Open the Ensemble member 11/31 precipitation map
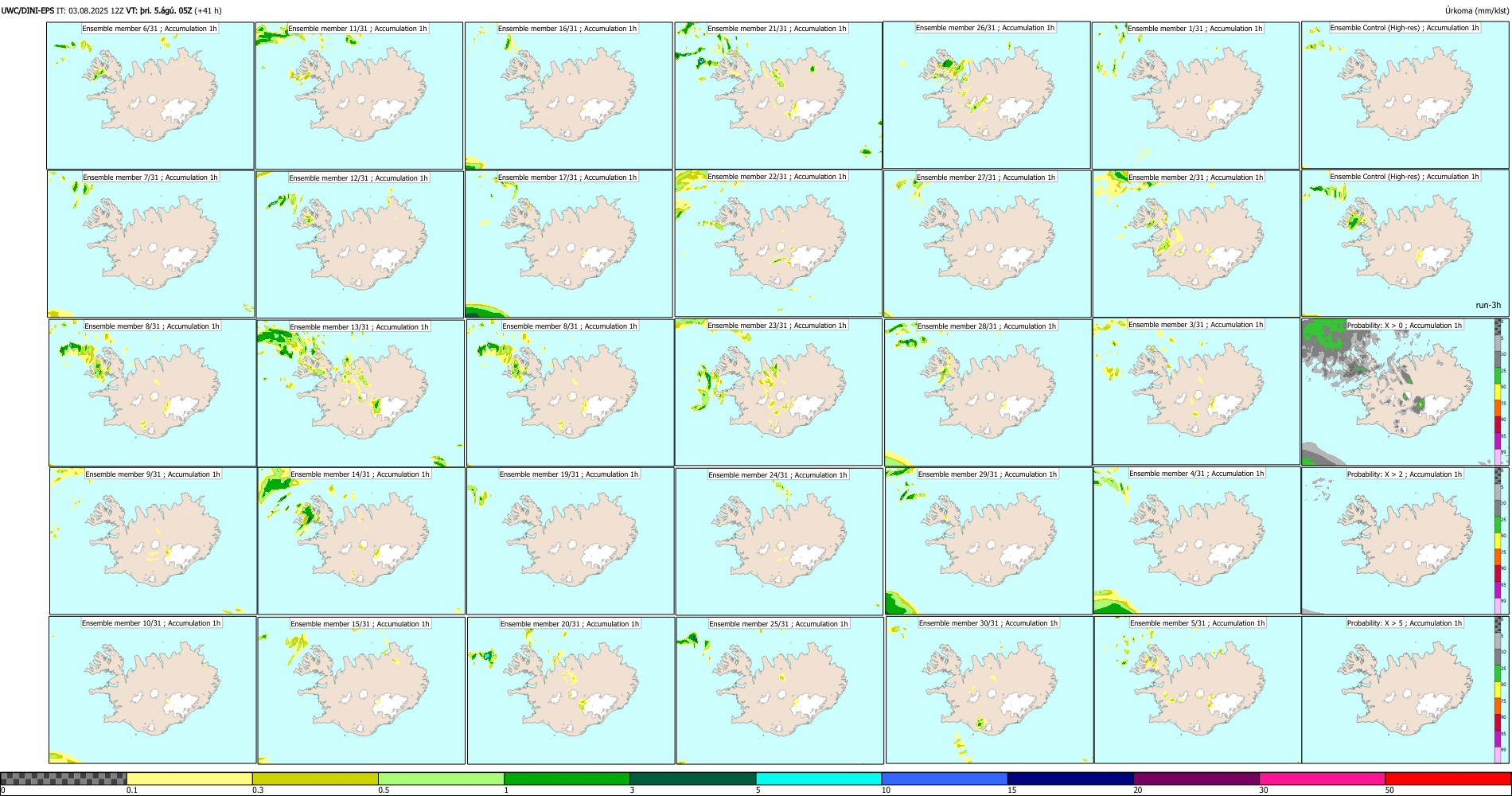The image size is (1512, 796). pos(359,96)
